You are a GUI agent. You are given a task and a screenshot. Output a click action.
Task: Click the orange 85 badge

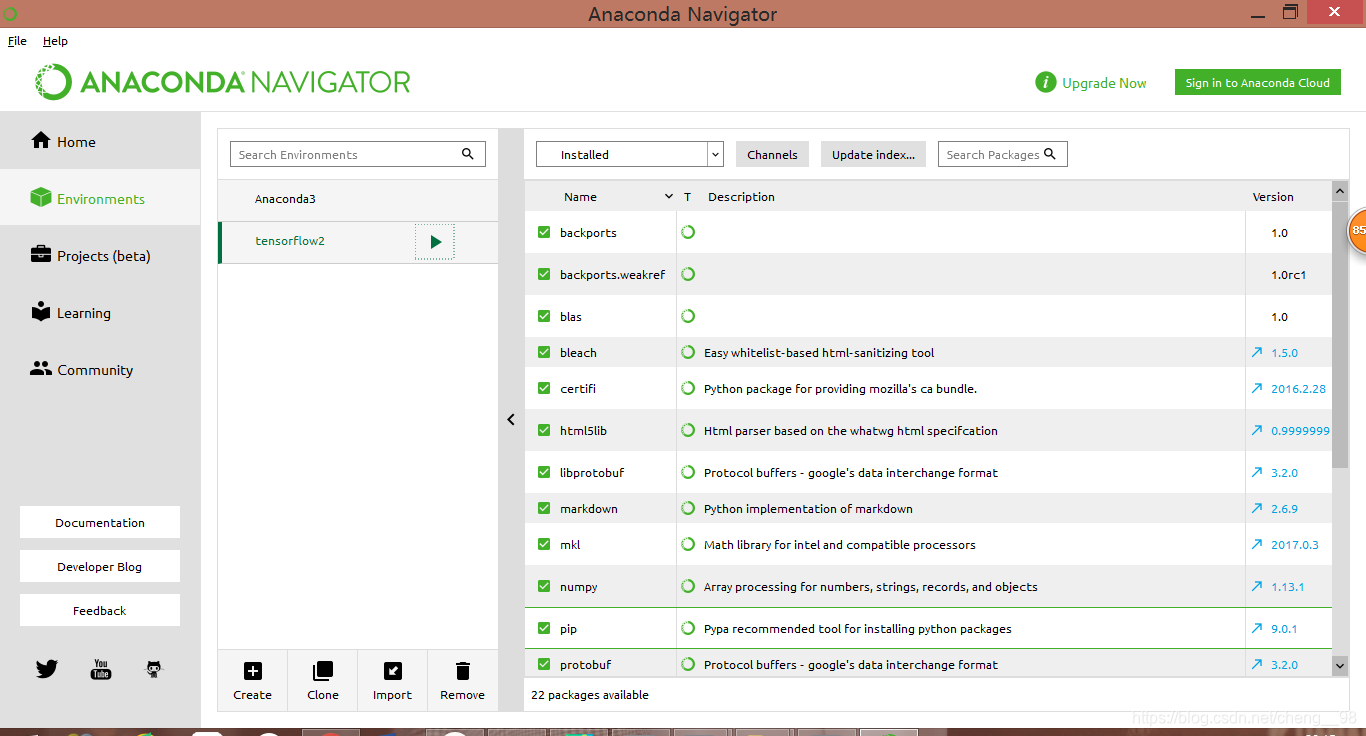click(1357, 230)
